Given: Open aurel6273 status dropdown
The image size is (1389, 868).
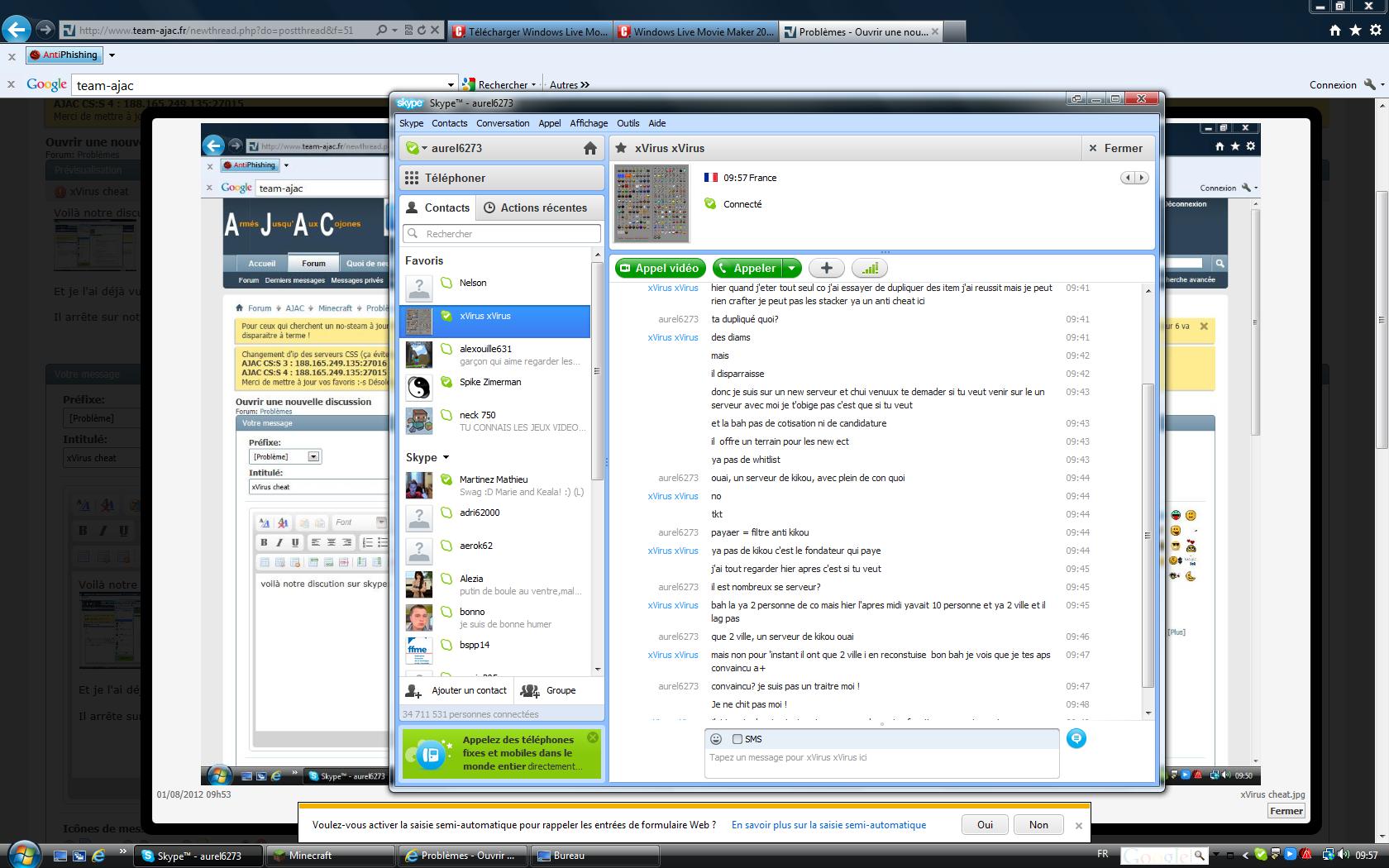Looking at the screenshot, I should point(416,149).
